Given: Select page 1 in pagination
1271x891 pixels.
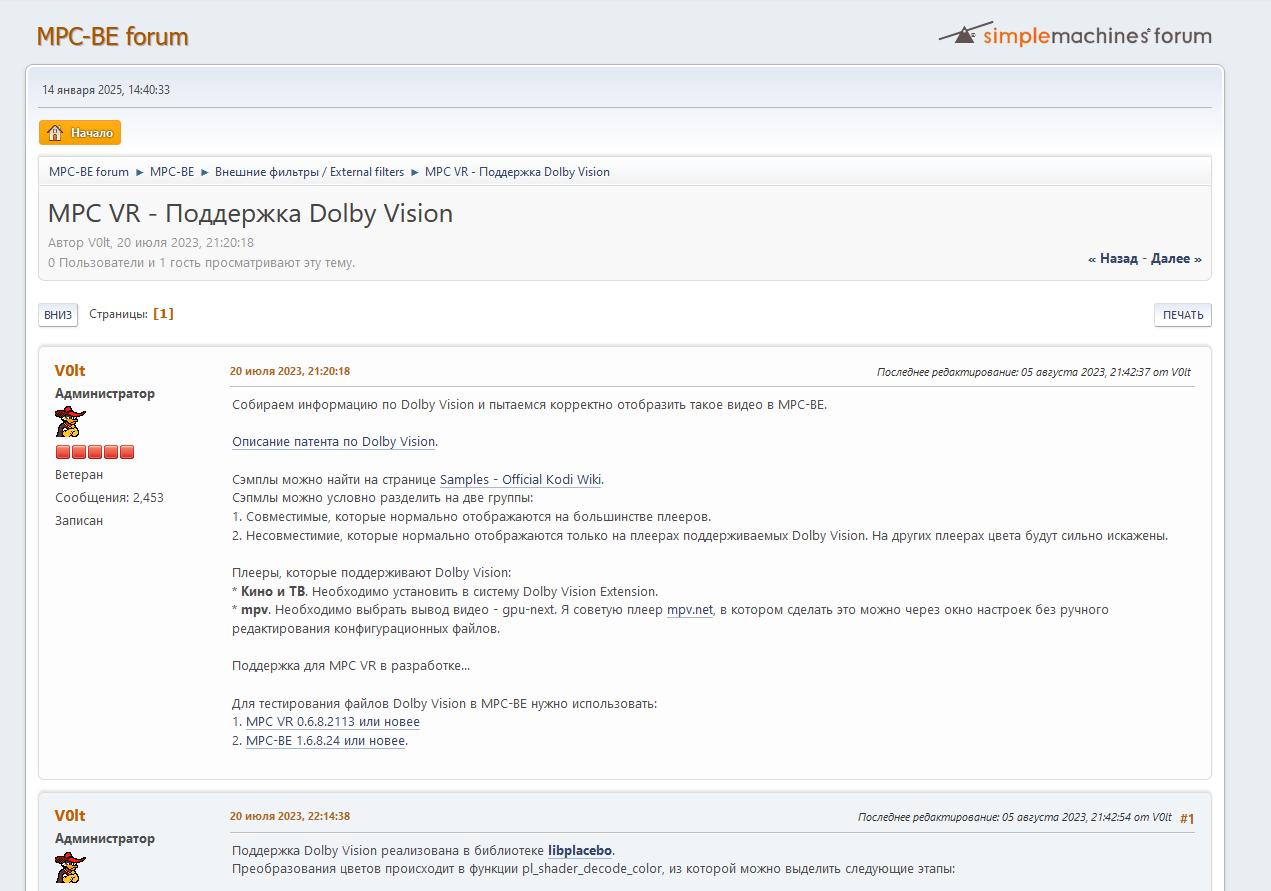Looking at the screenshot, I should [163, 314].
